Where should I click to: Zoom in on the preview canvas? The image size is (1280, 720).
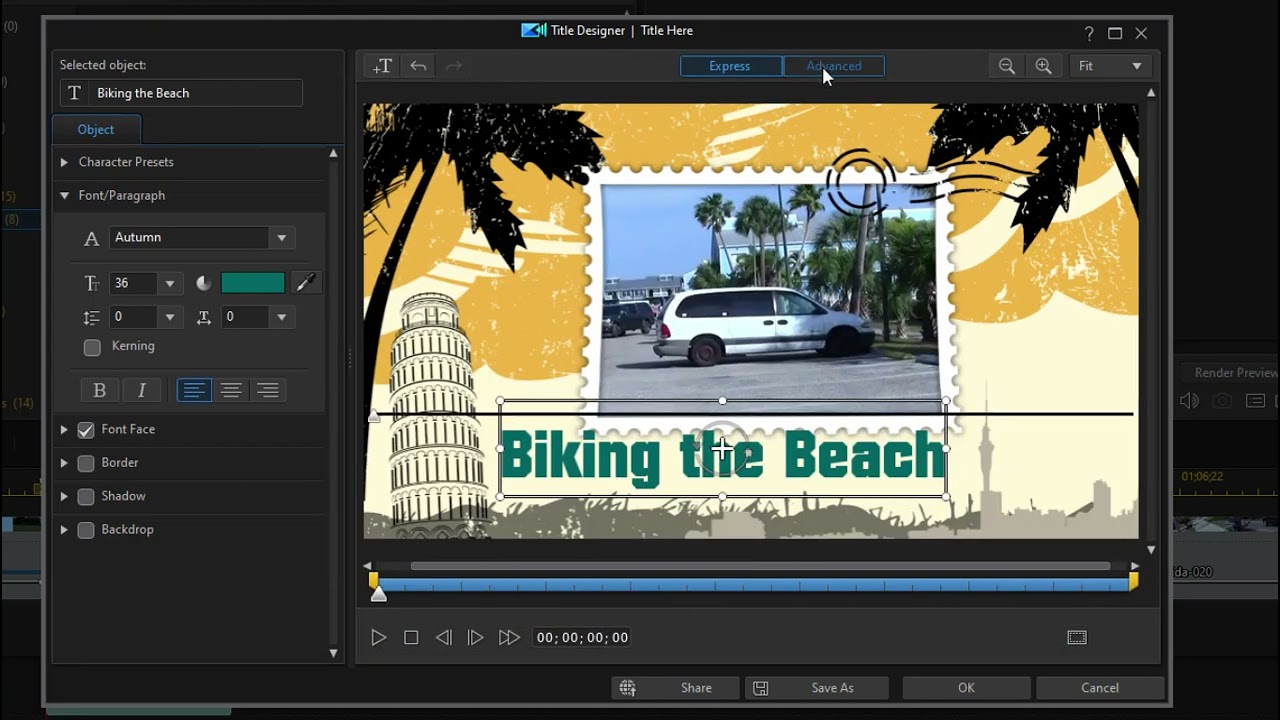pos(1043,66)
